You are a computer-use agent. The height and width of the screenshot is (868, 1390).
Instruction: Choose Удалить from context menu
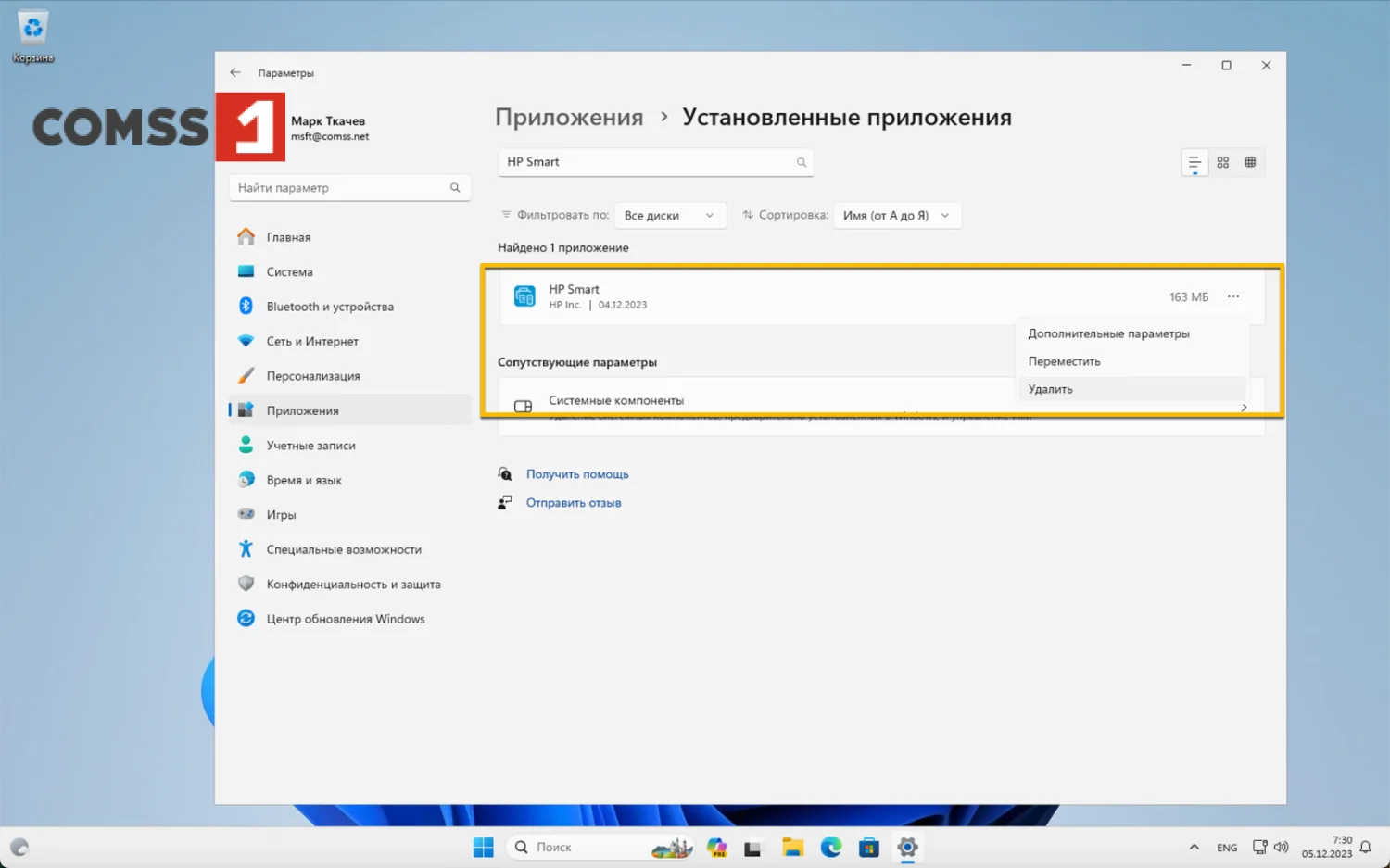coord(1131,389)
